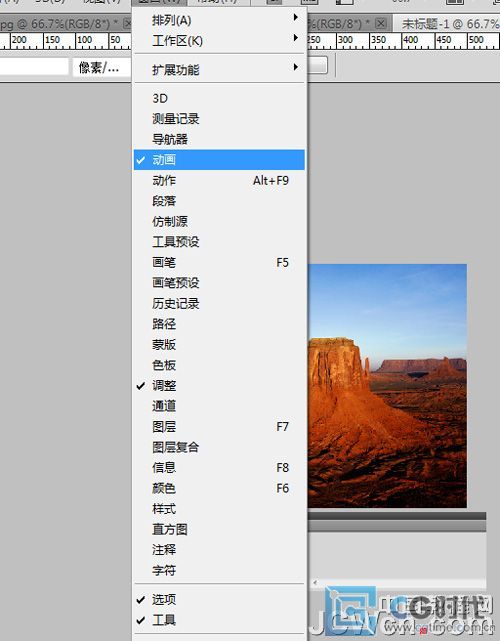Viewport: 500px width, 641px height.
Task: Select 仿制源 from the menu
Action: click(219, 222)
